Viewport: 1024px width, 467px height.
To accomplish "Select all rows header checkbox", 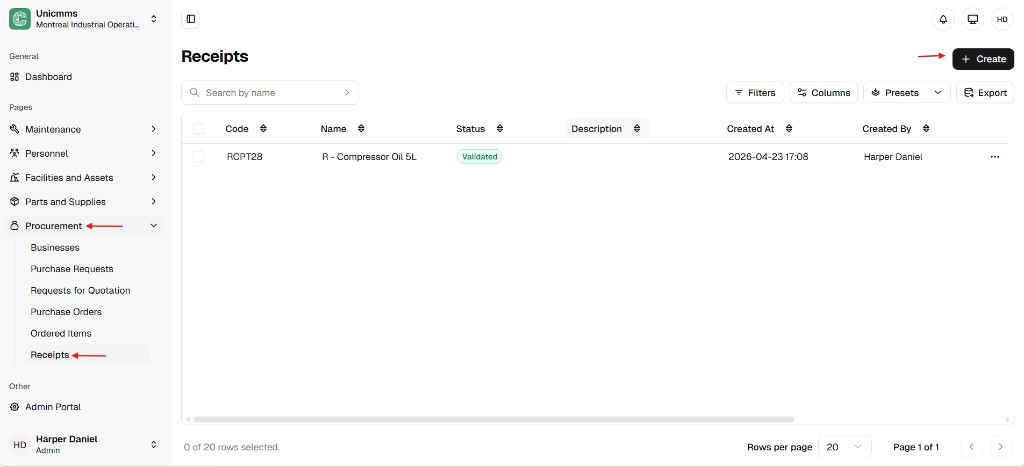I will point(199,129).
